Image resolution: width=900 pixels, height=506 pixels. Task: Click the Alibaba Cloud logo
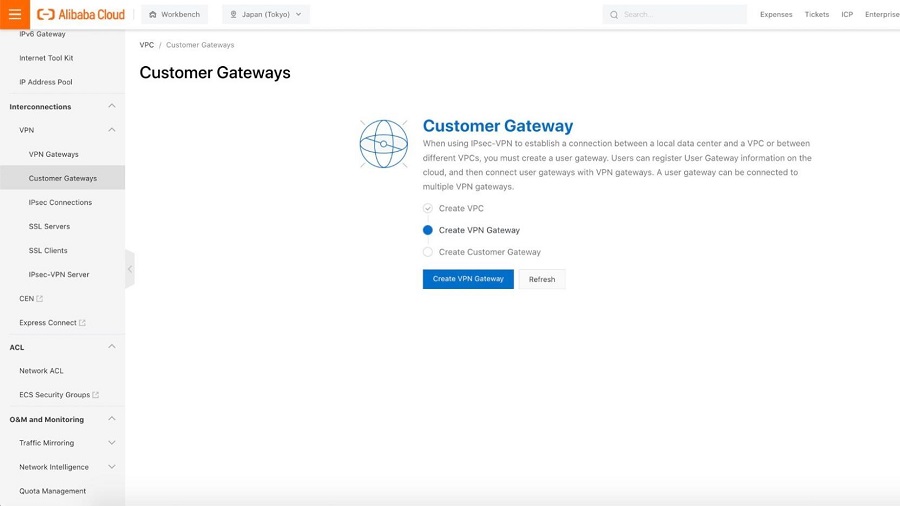click(81, 14)
